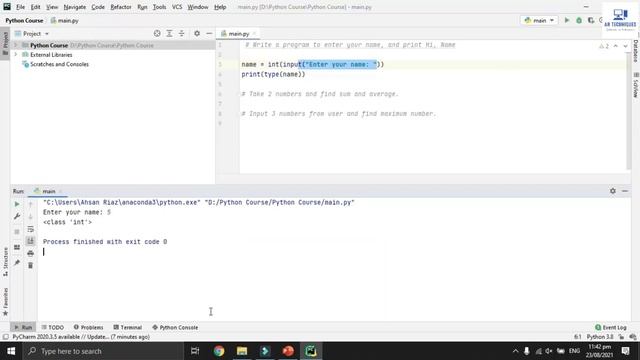640x360 pixels.
Task: Open the VCS menu
Action: 177,7
